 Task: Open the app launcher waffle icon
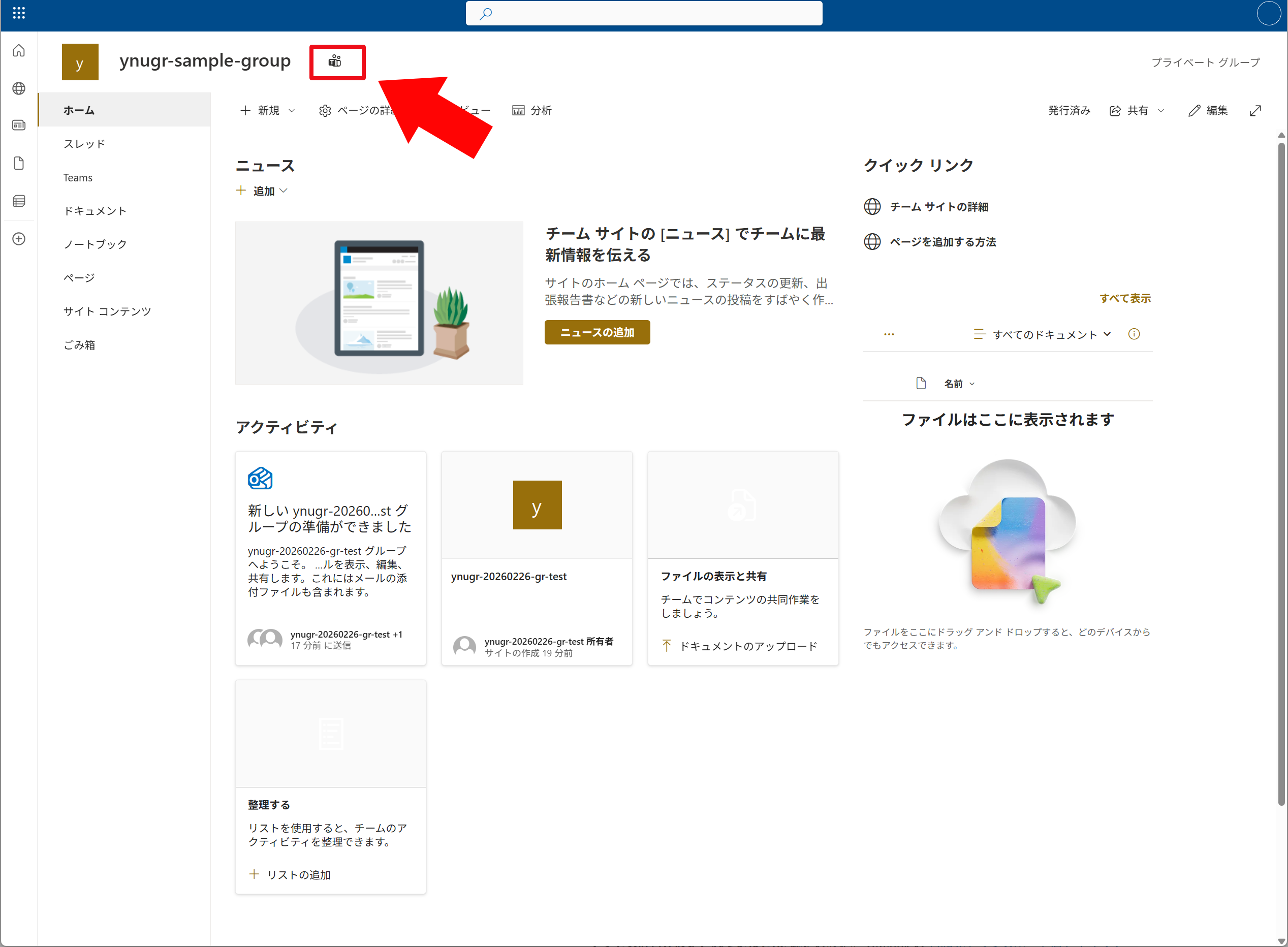[x=18, y=13]
